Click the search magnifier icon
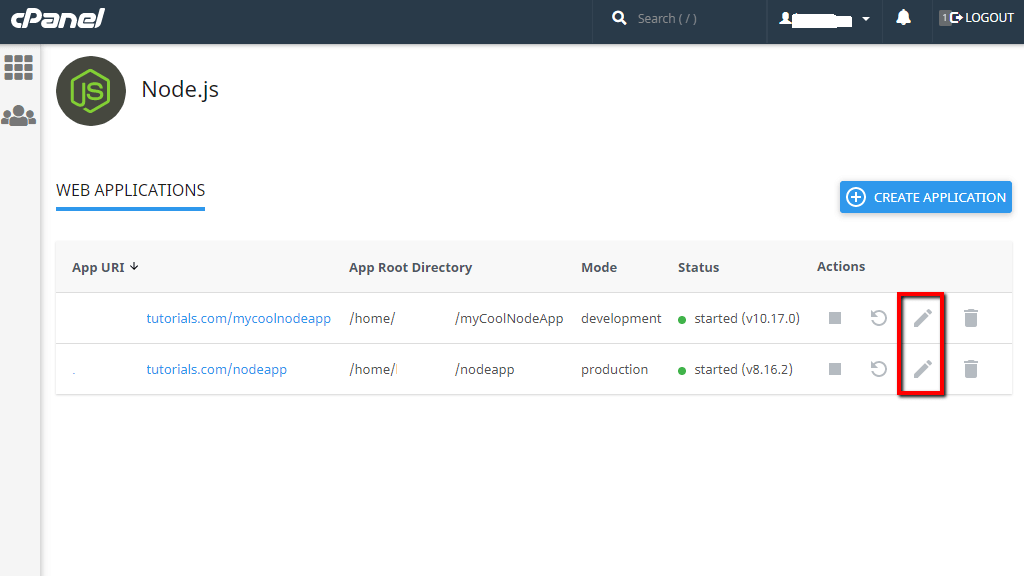Viewport: 1024px width, 576px height. [x=619, y=18]
